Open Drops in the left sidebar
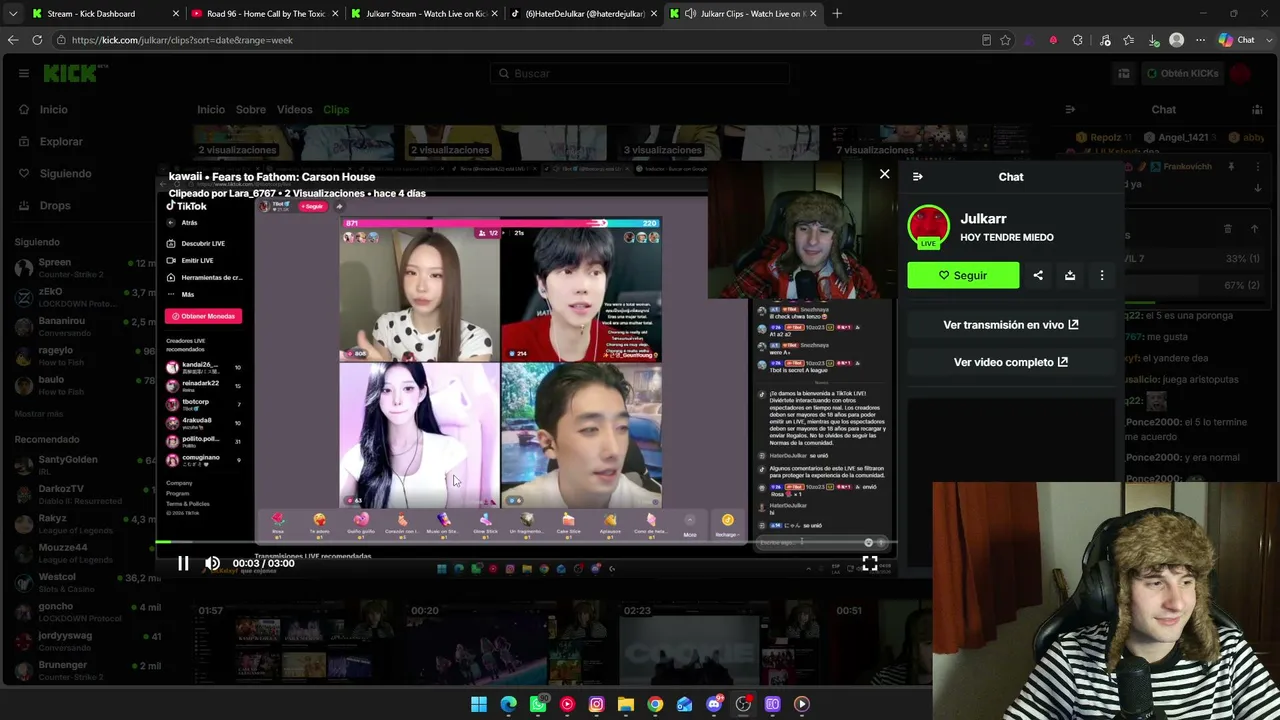The image size is (1280, 720). (55, 205)
